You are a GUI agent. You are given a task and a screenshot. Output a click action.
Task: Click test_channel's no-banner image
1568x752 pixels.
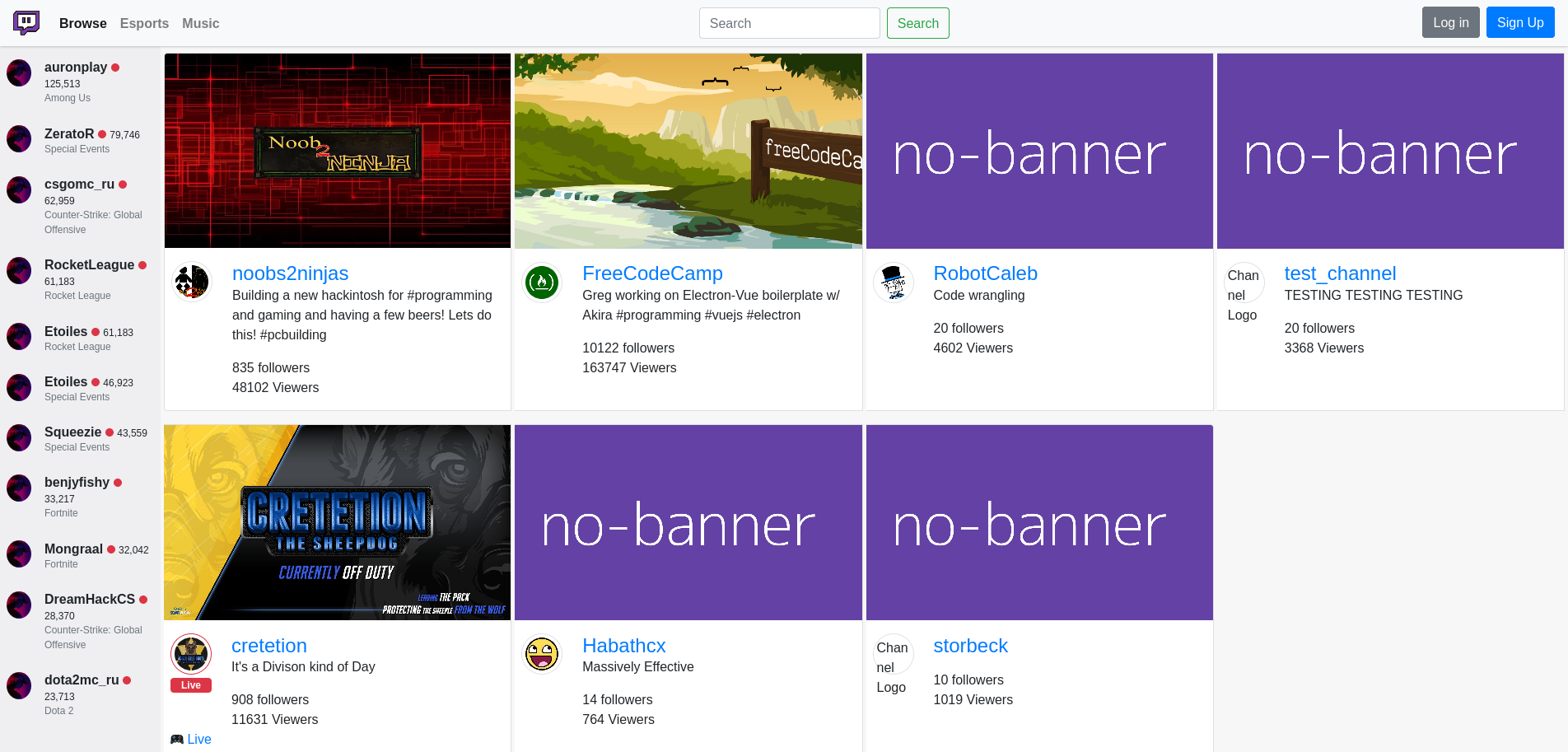1390,152
